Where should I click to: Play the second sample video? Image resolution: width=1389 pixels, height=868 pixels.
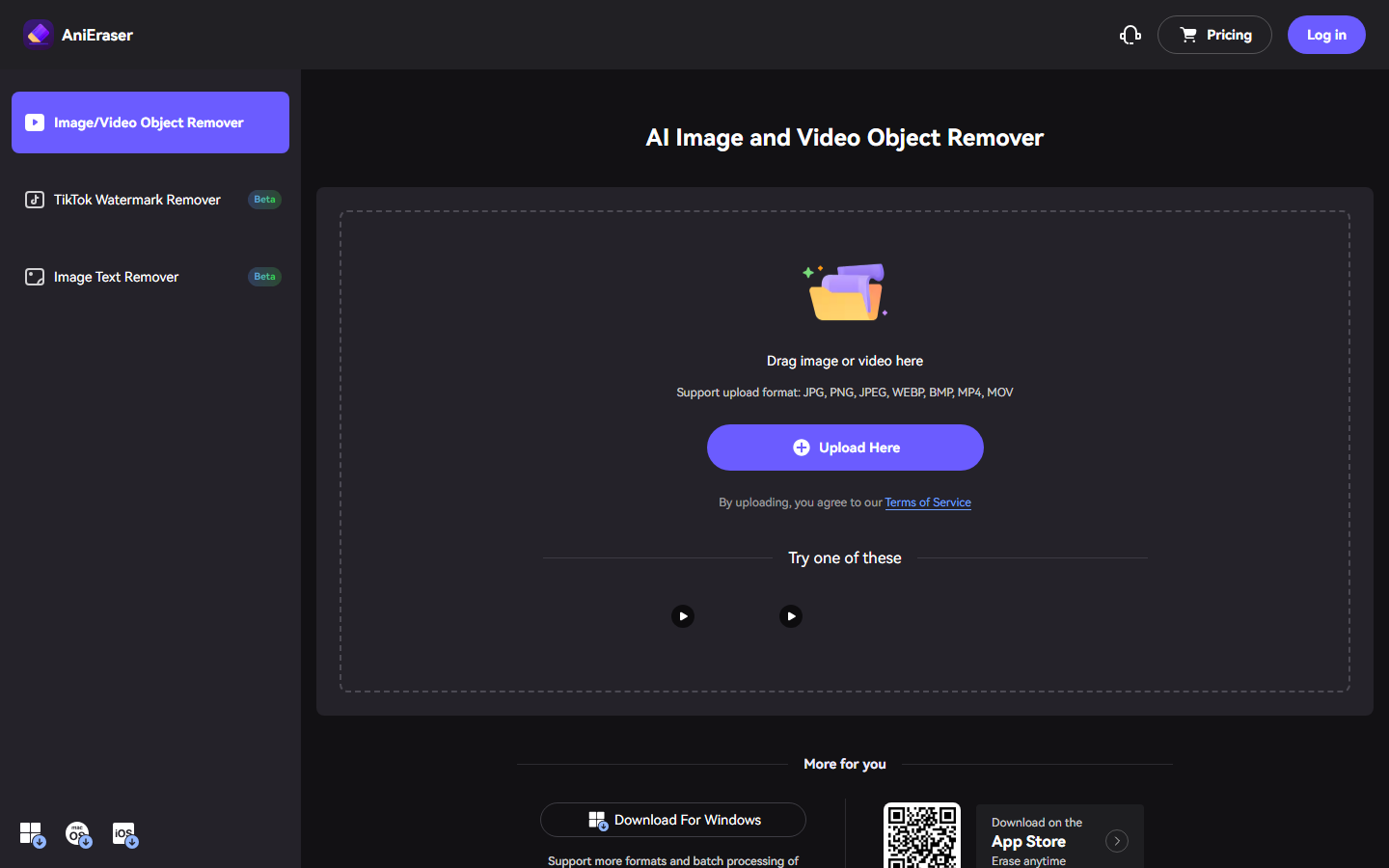pos(791,616)
